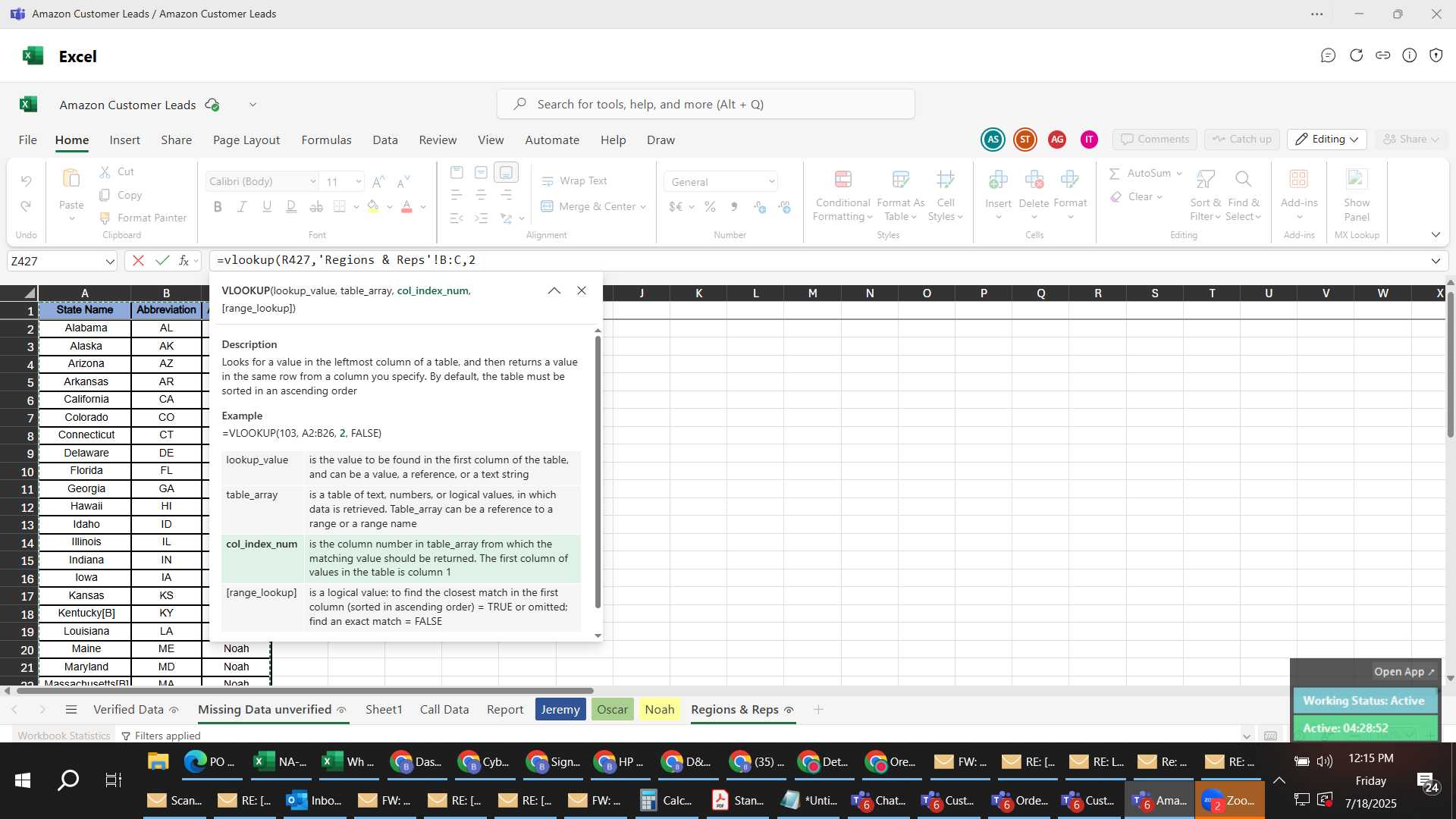Click the Decrease Font Size icon
This screenshot has height=819, width=1456.
pyautogui.click(x=403, y=181)
